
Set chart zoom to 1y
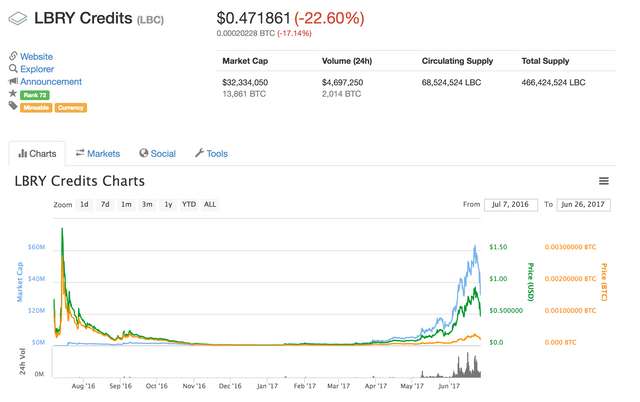pyautogui.click(x=168, y=204)
